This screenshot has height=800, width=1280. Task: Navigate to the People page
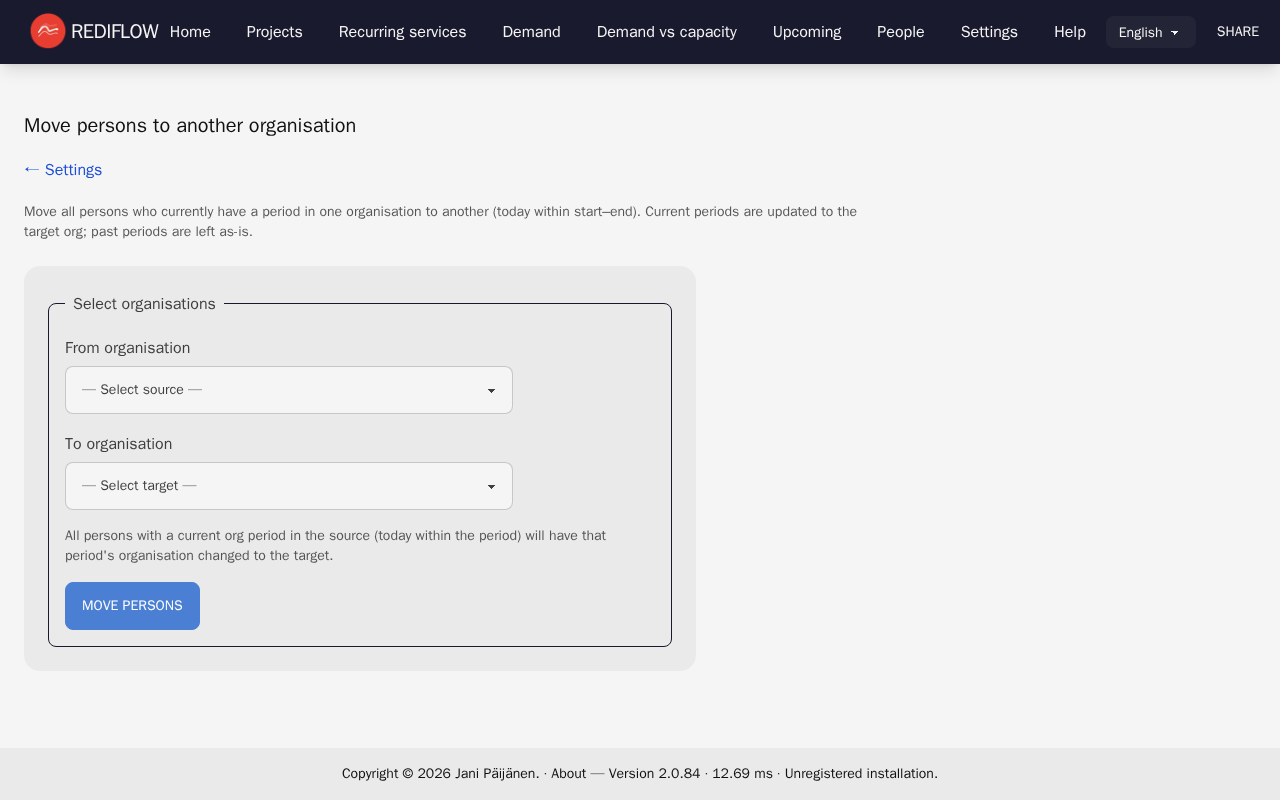coord(900,32)
